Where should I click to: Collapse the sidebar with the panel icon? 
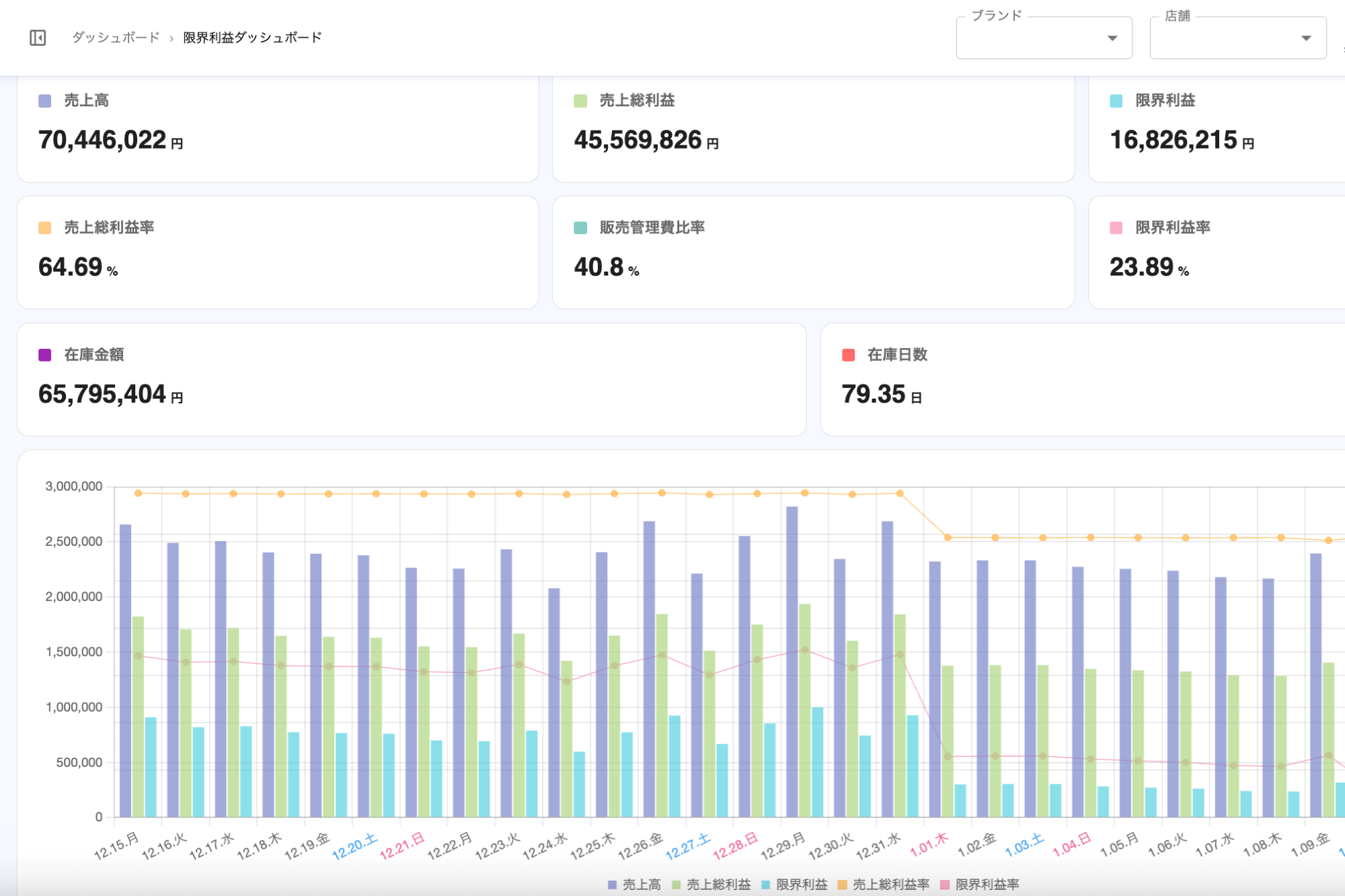click(38, 38)
